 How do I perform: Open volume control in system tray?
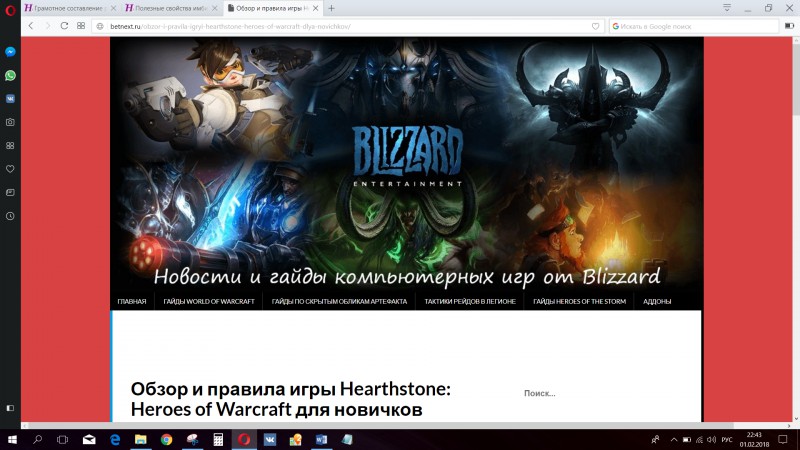(712, 440)
